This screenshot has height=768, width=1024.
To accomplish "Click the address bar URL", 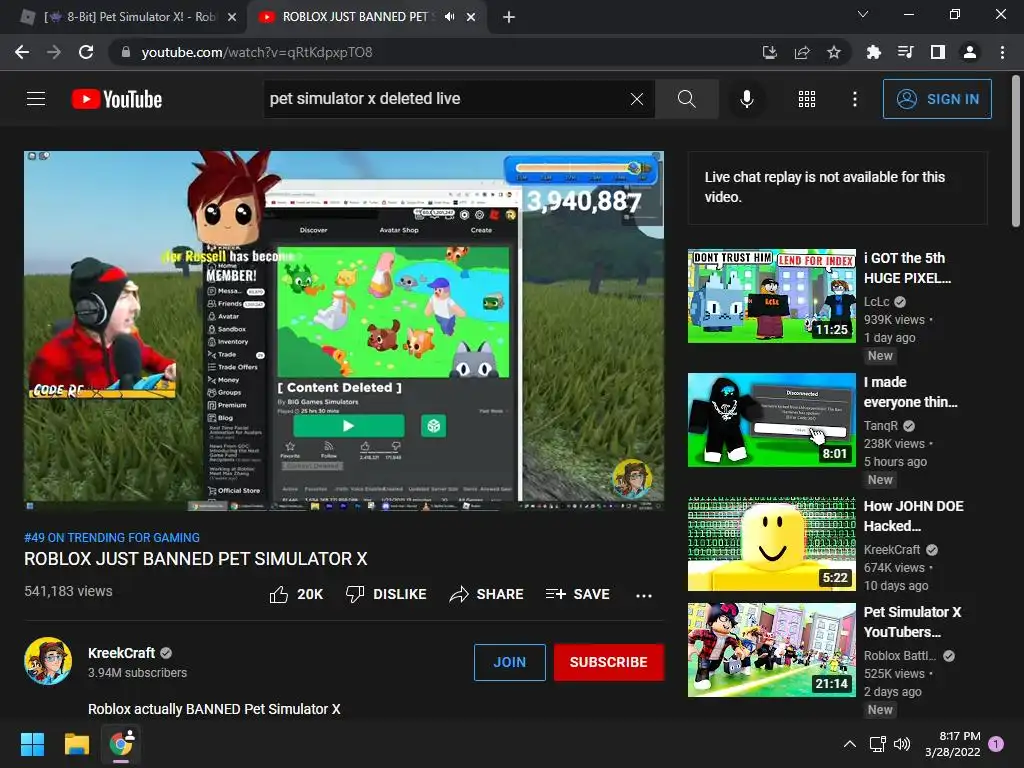I will 257,52.
